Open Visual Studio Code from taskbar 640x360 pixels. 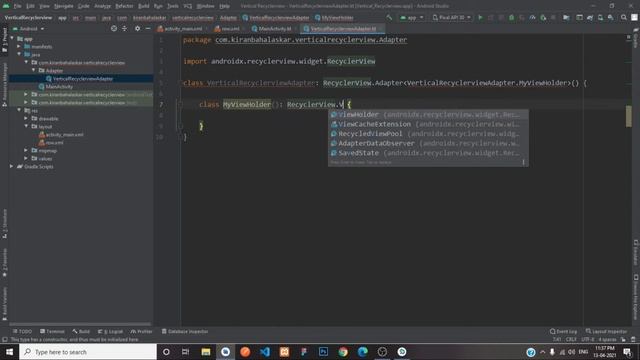[x=264, y=352]
